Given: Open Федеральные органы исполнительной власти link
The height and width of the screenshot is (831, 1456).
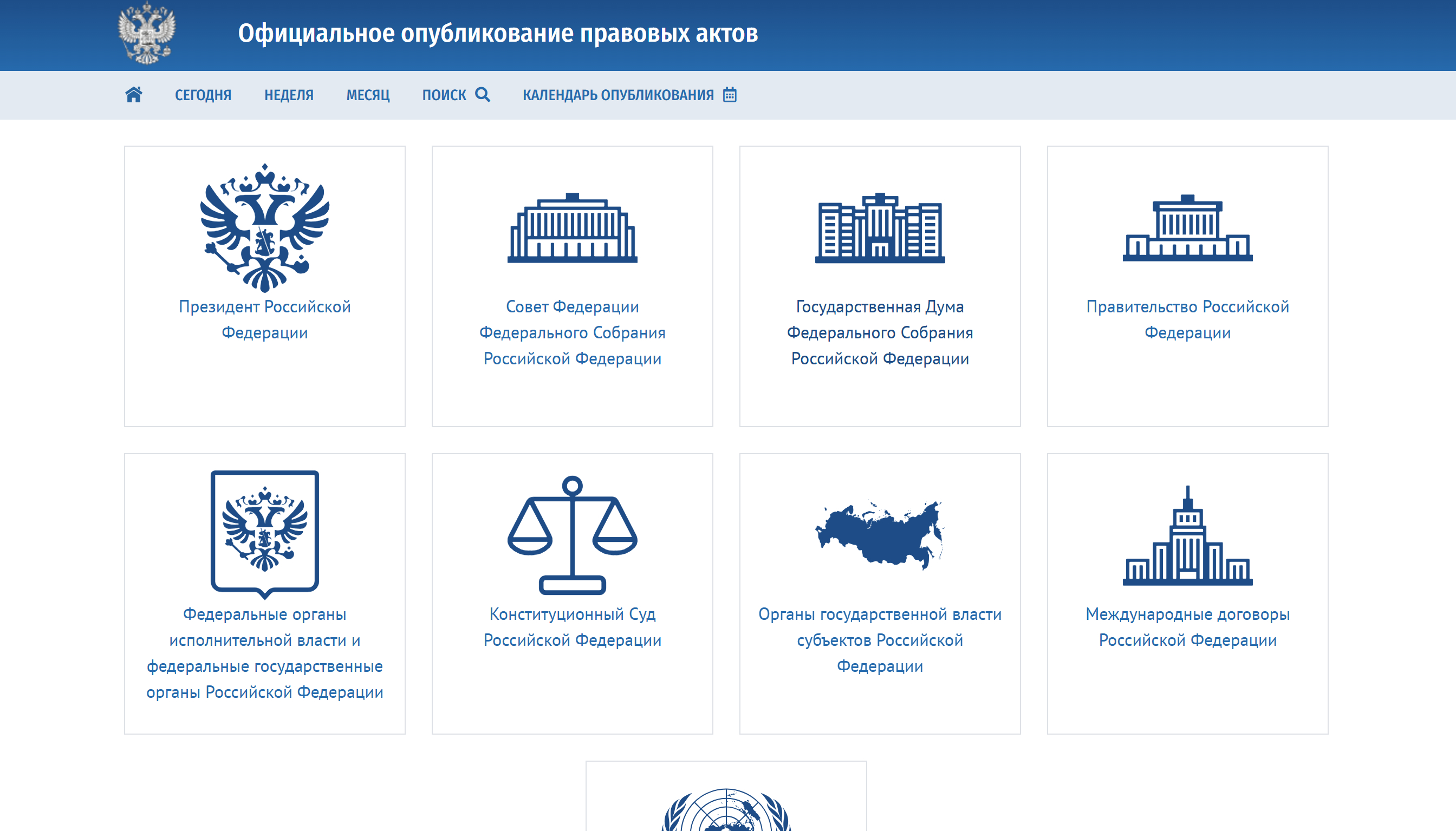Looking at the screenshot, I should tap(265, 653).
